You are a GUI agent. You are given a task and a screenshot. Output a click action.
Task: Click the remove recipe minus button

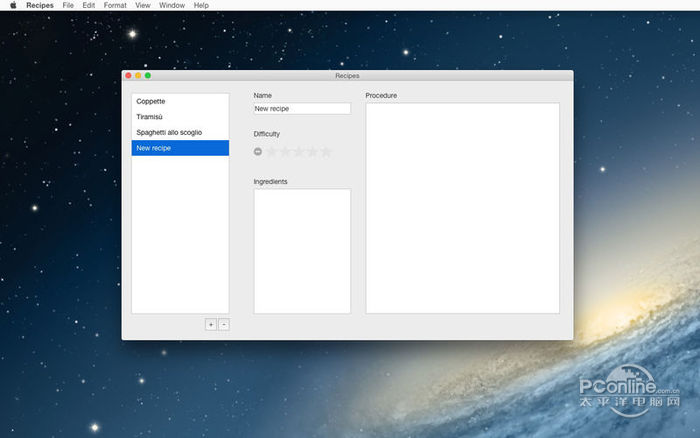click(x=224, y=324)
